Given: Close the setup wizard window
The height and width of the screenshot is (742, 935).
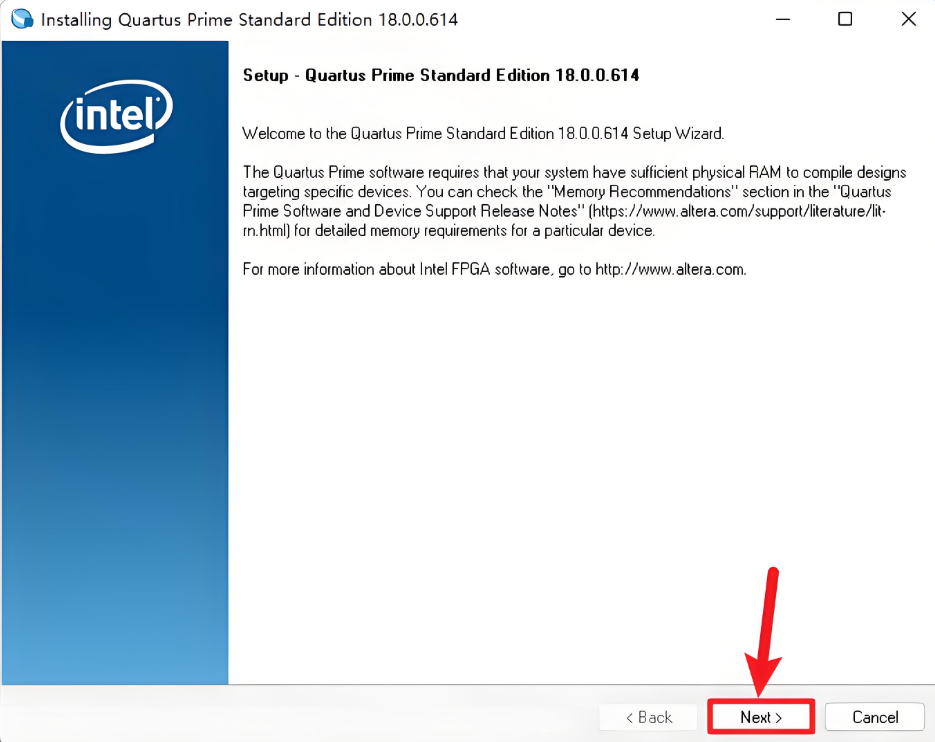Looking at the screenshot, I should point(908,19).
